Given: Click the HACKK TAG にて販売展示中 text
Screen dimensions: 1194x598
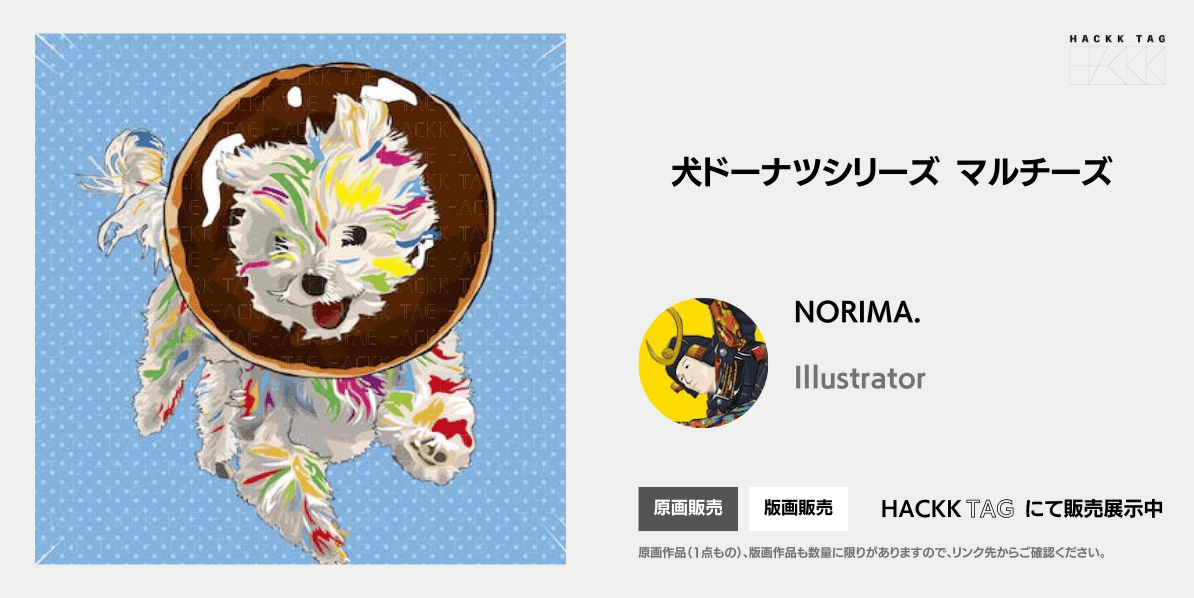Looking at the screenshot, I should [x=1022, y=509].
